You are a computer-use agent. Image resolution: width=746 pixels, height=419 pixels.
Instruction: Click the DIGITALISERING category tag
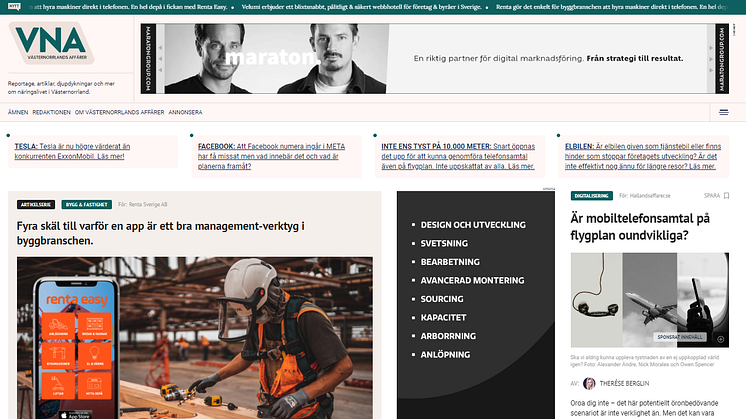(591, 195)
